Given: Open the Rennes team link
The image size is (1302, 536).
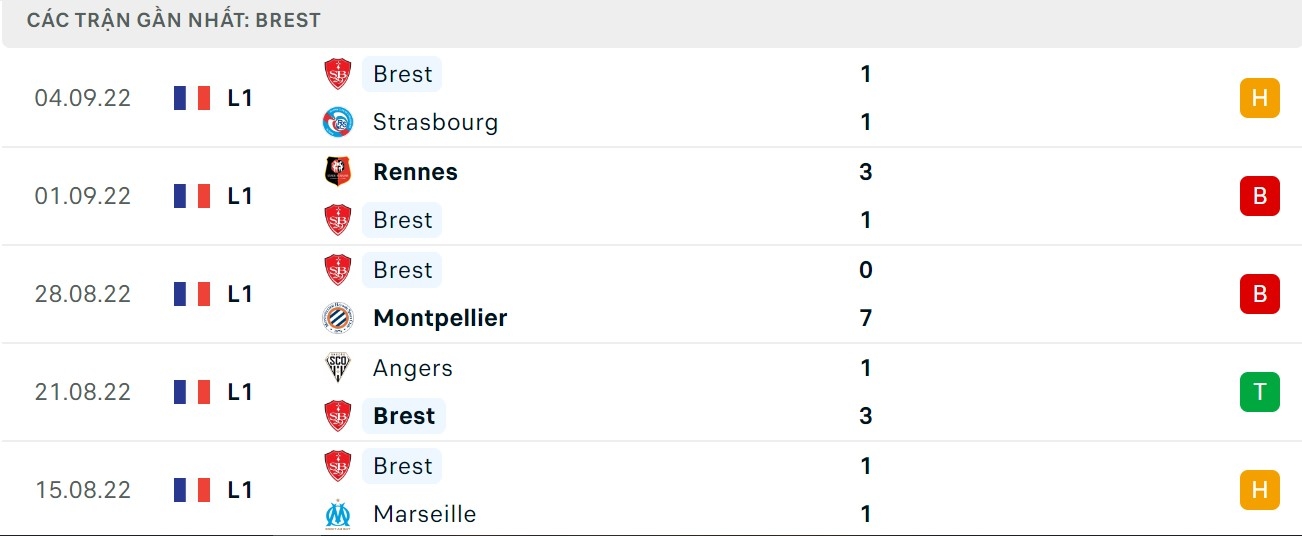Looking at the screenshot, I should [415, 172].
